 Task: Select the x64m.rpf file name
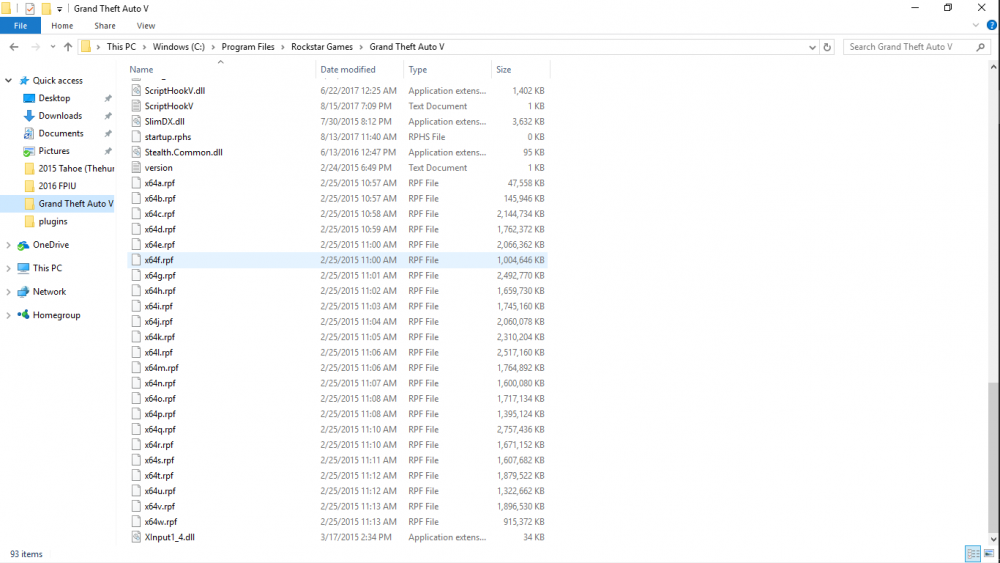(161, 368)
